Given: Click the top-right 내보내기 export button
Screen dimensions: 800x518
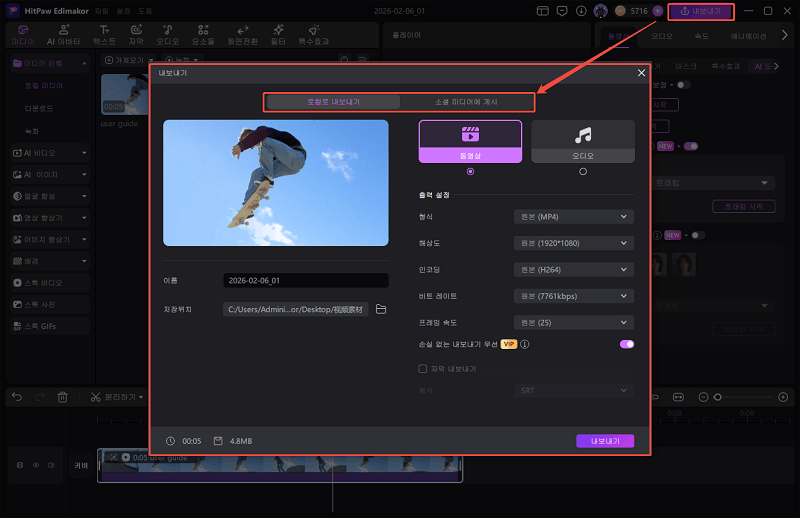Looking at the screenshot, I should click(700, 11).
